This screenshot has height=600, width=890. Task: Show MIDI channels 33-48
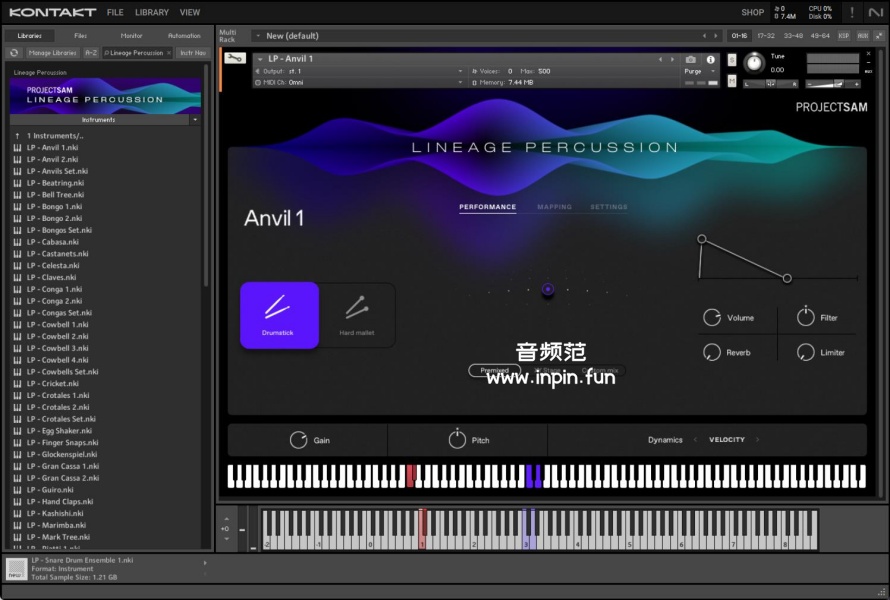793,36
